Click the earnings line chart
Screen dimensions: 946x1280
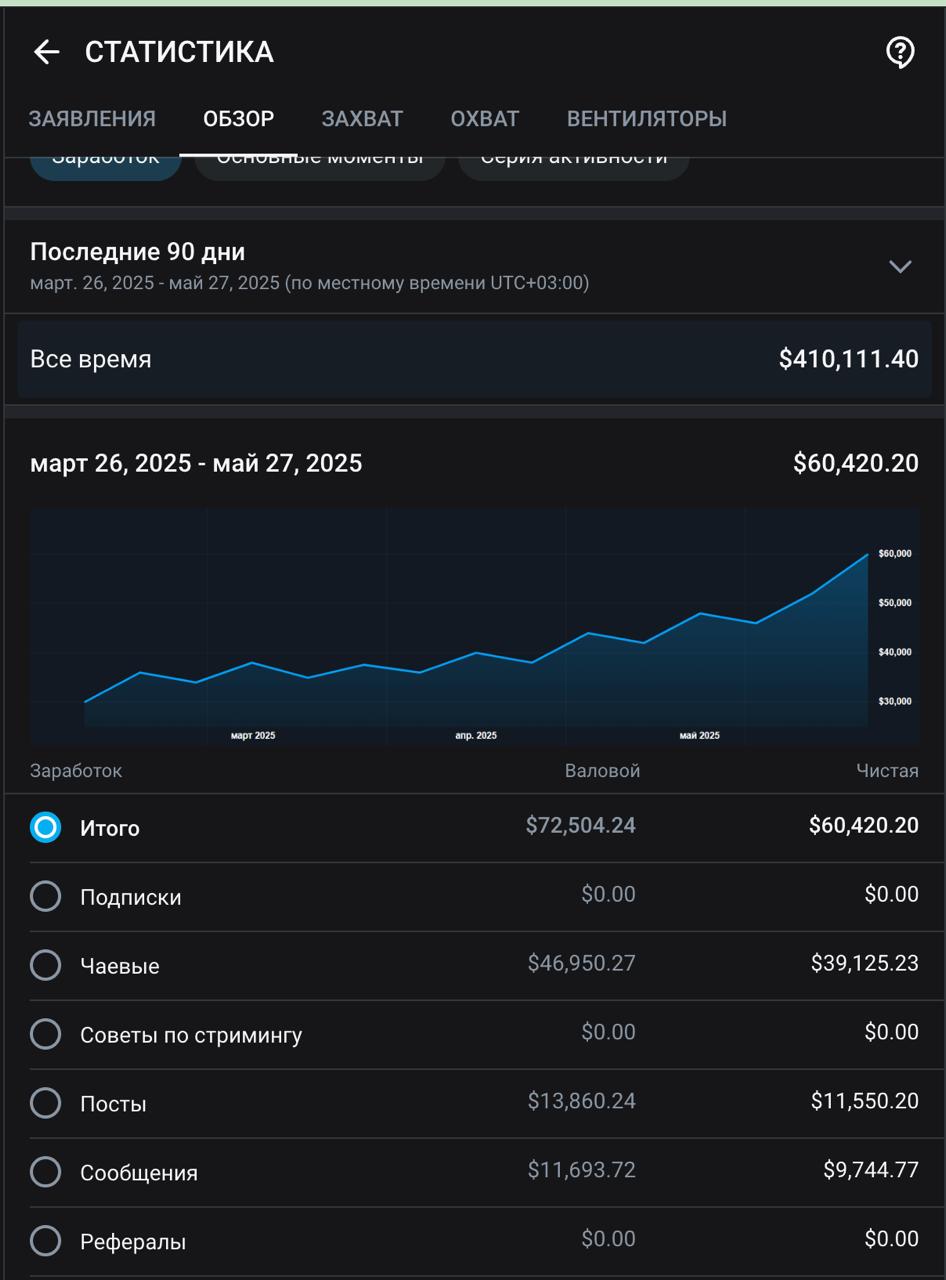474,626
